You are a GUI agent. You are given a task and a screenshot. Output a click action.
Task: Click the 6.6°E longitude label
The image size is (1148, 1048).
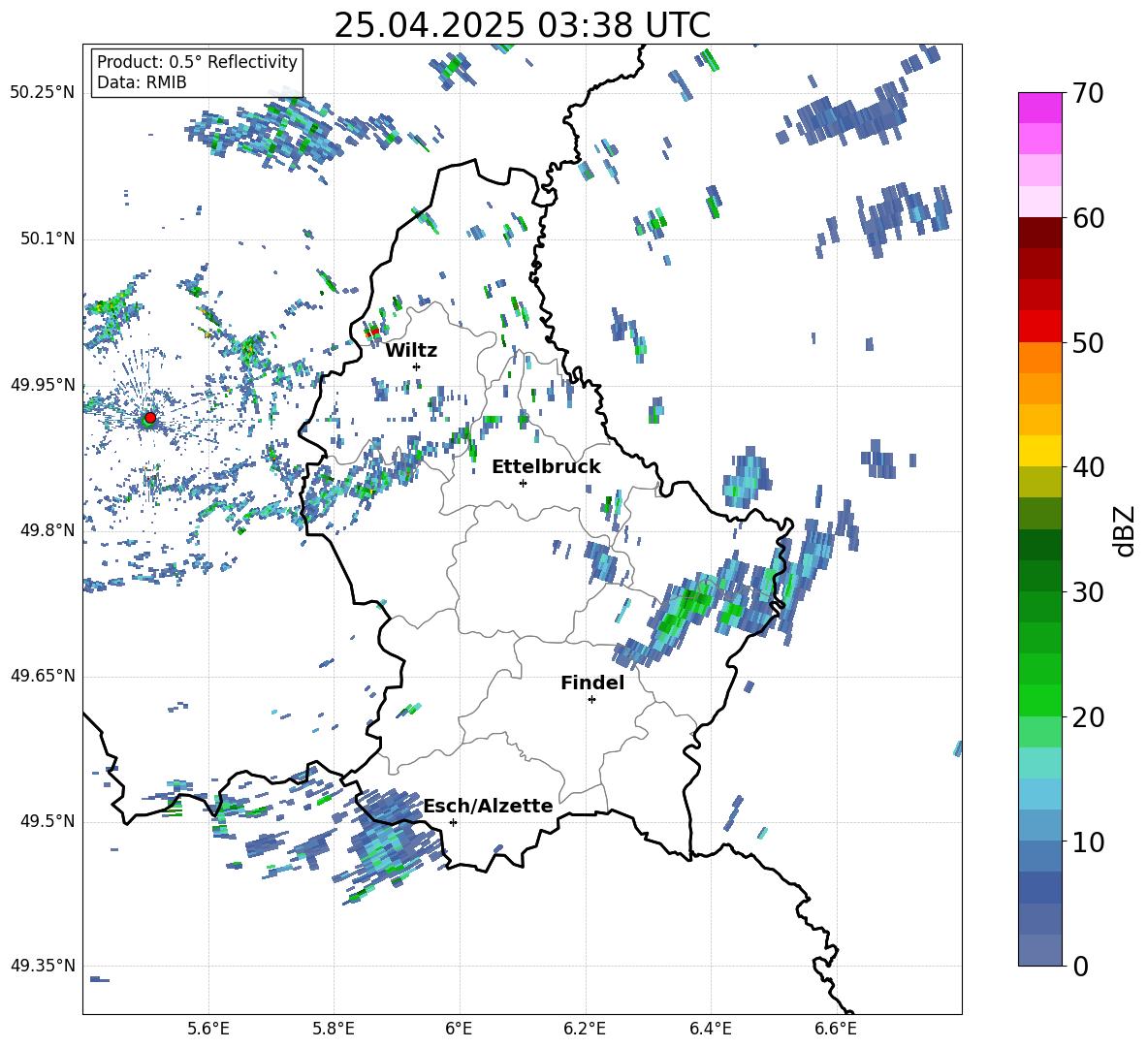pos(836,1029)
